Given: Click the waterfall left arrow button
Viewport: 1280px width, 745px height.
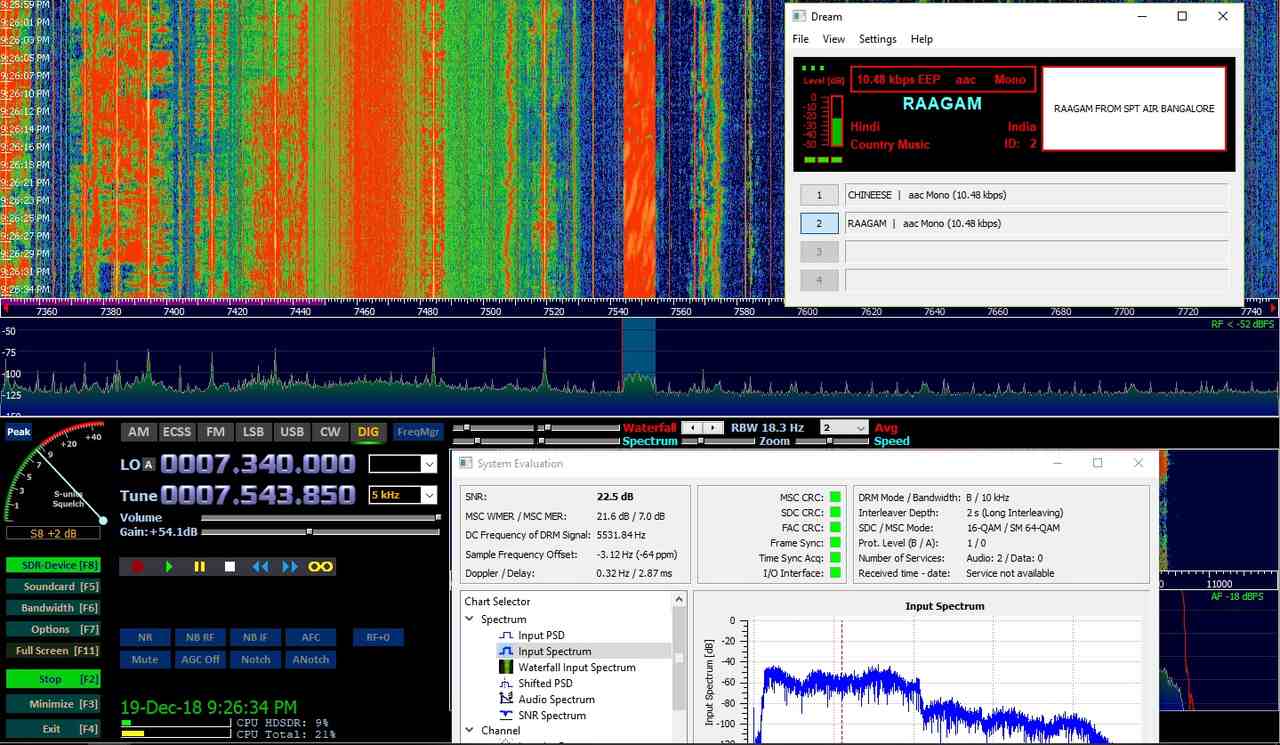Looking at the screenshot, I should coord(691,428).
